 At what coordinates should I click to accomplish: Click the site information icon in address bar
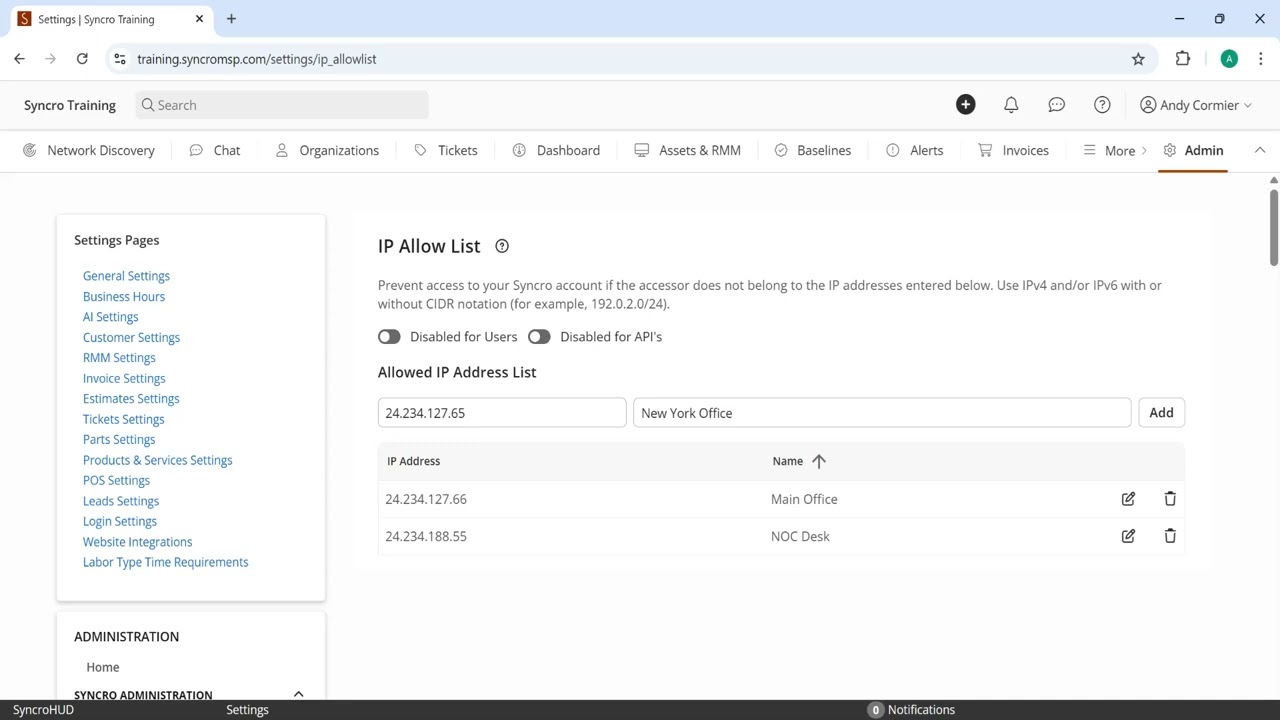click(x=120, y=59)
